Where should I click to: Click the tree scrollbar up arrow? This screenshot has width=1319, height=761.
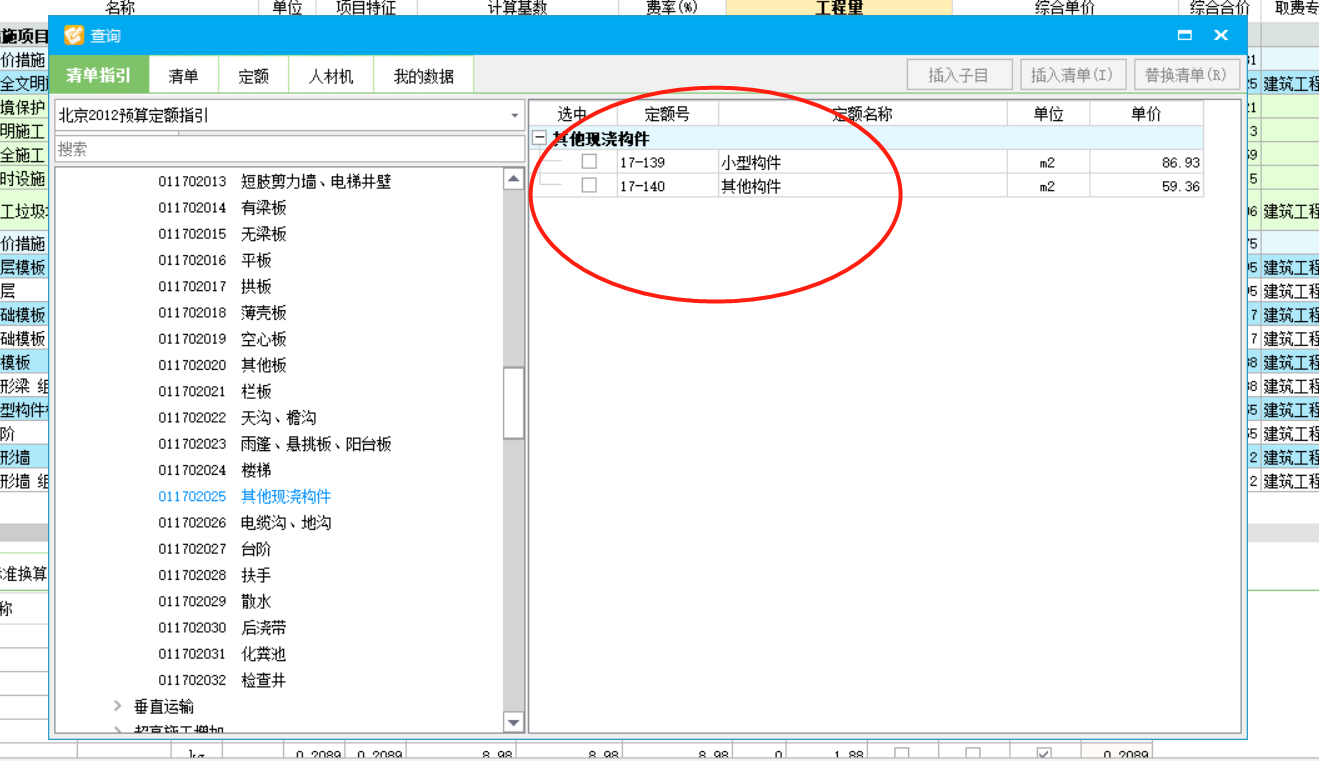(x=513, y=179)
